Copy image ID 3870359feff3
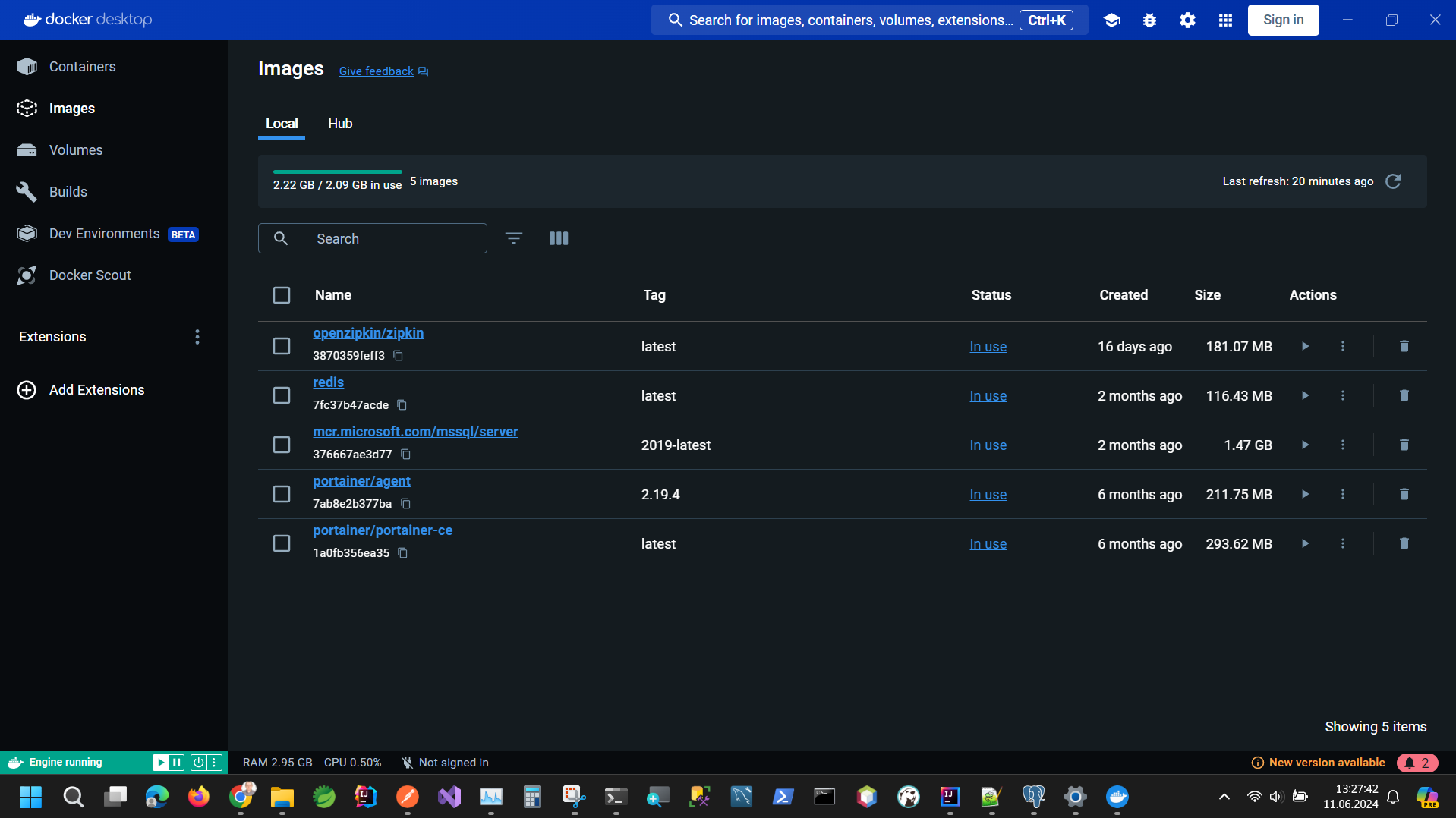The image size is (1456, 818). [x=398, y=356]
